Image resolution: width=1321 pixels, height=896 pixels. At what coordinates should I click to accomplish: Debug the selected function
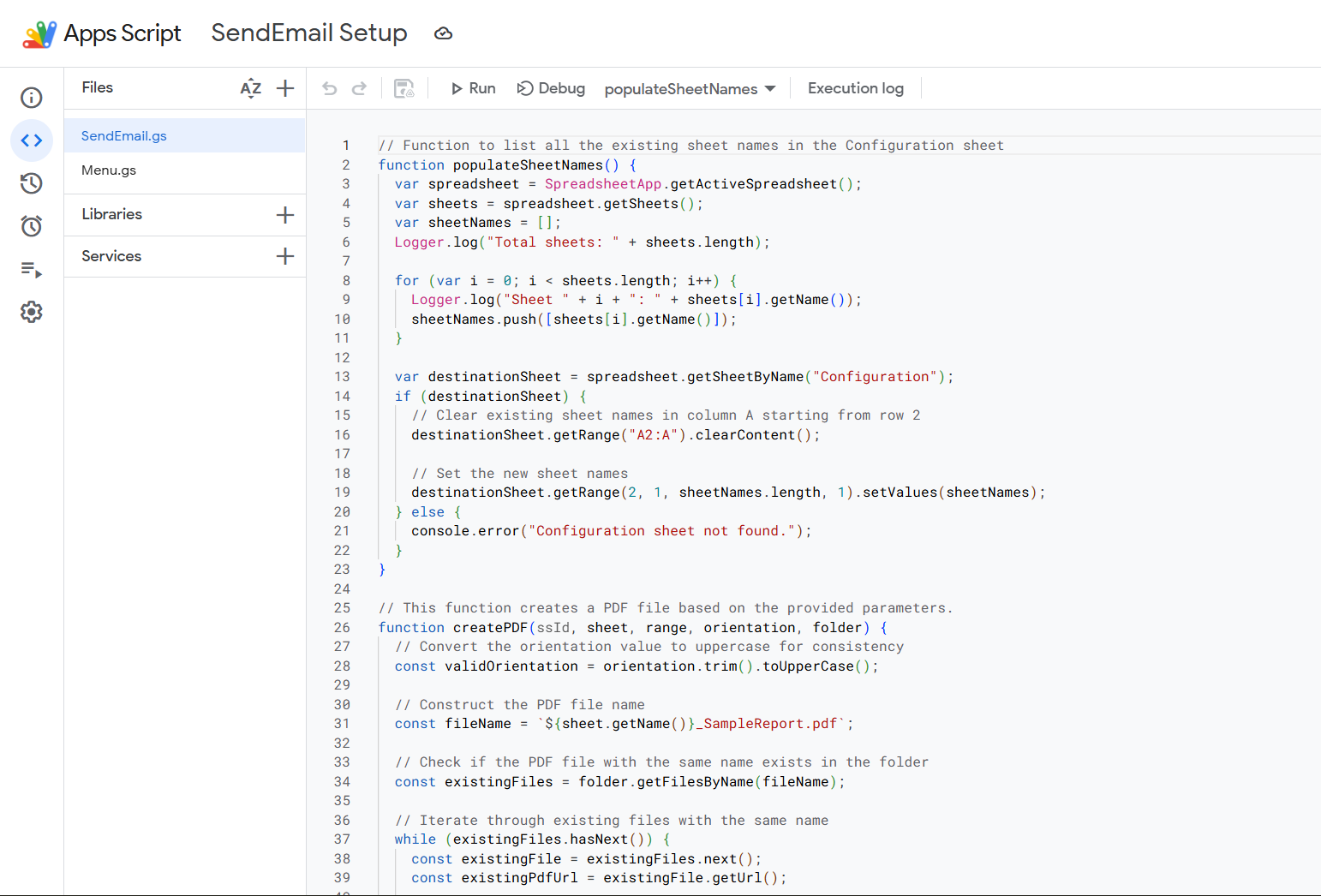551,88
